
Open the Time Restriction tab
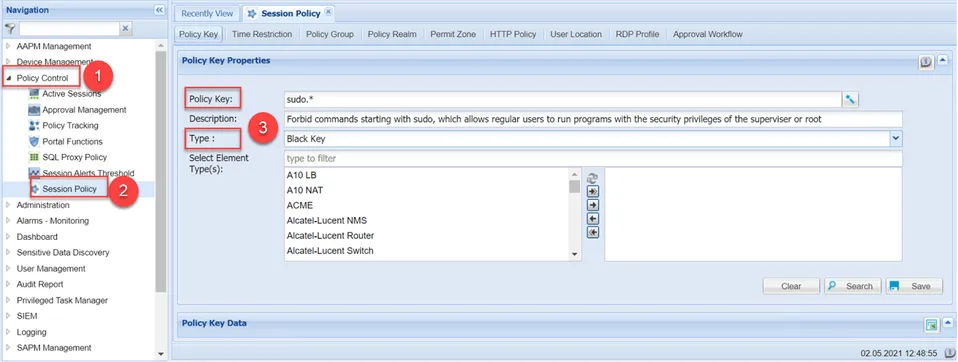[262, 34]
